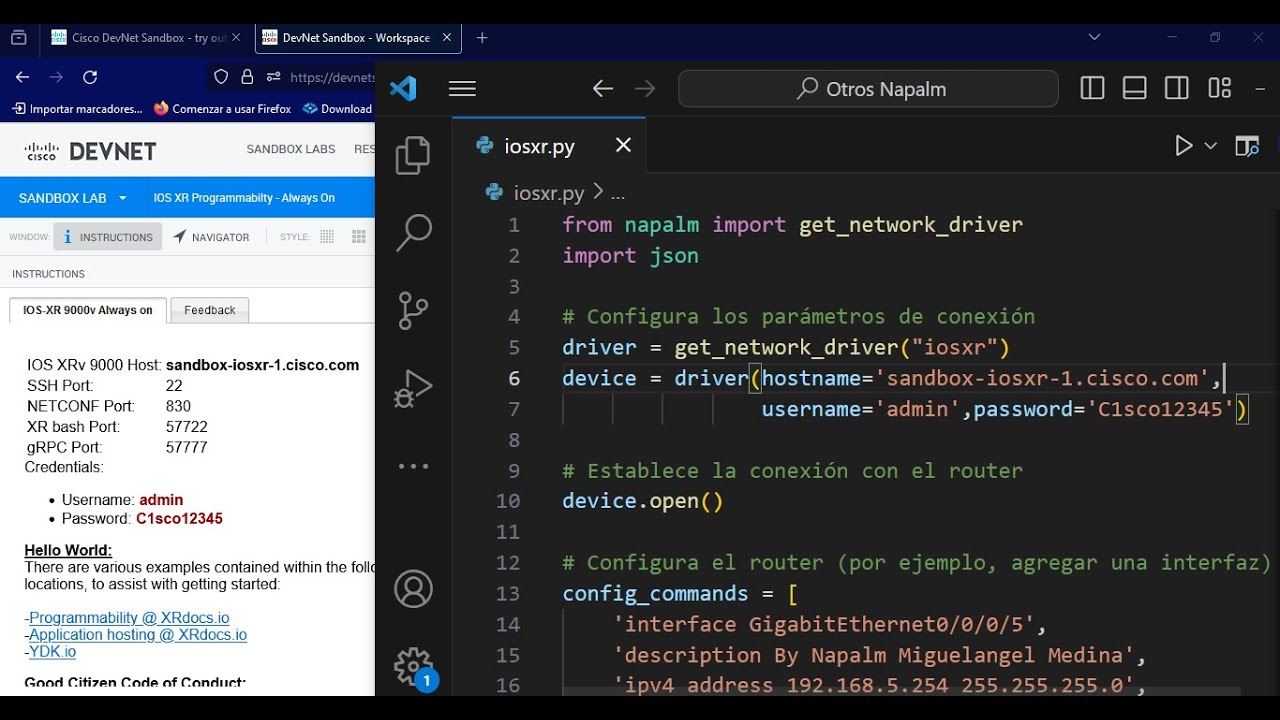The width and height of the screenshot is (1280, 720).
Task: Click 'config_commands' variable on line 13
Action: pos(655,594)
